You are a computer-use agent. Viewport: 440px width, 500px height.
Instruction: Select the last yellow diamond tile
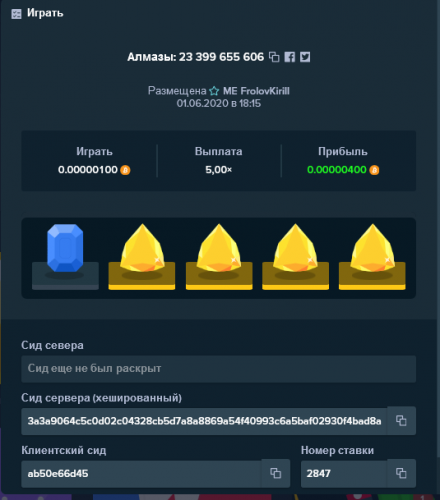point(372,257)
